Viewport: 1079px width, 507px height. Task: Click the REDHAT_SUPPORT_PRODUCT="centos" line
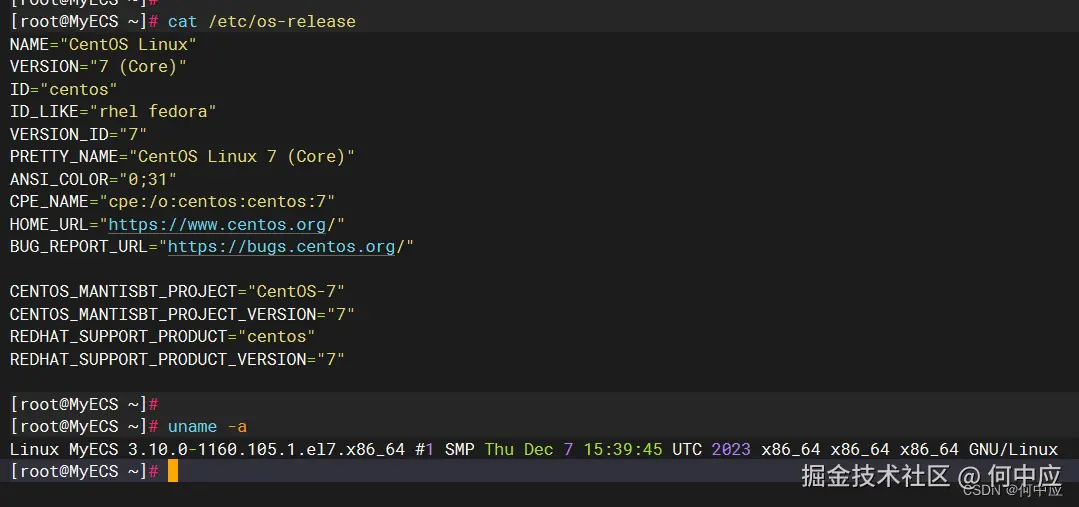click(162, 337)
